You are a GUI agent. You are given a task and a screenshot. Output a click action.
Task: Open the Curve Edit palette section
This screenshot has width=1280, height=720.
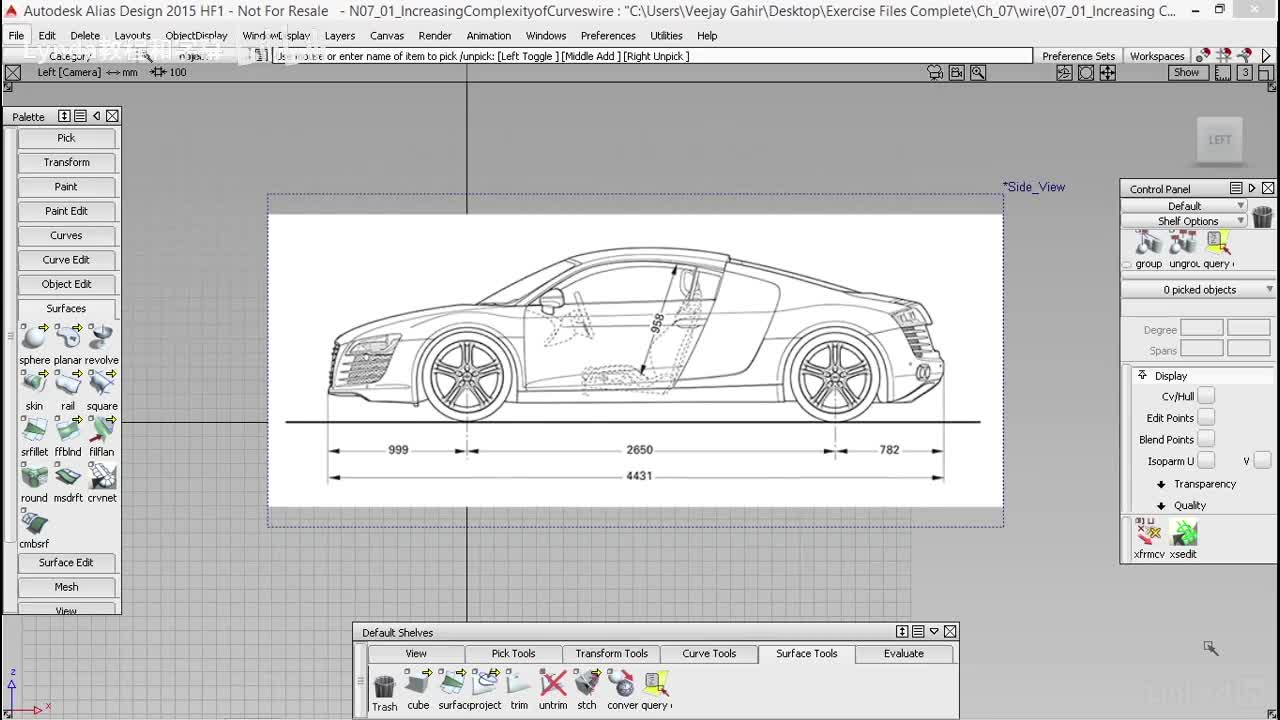tap(66, 260)
